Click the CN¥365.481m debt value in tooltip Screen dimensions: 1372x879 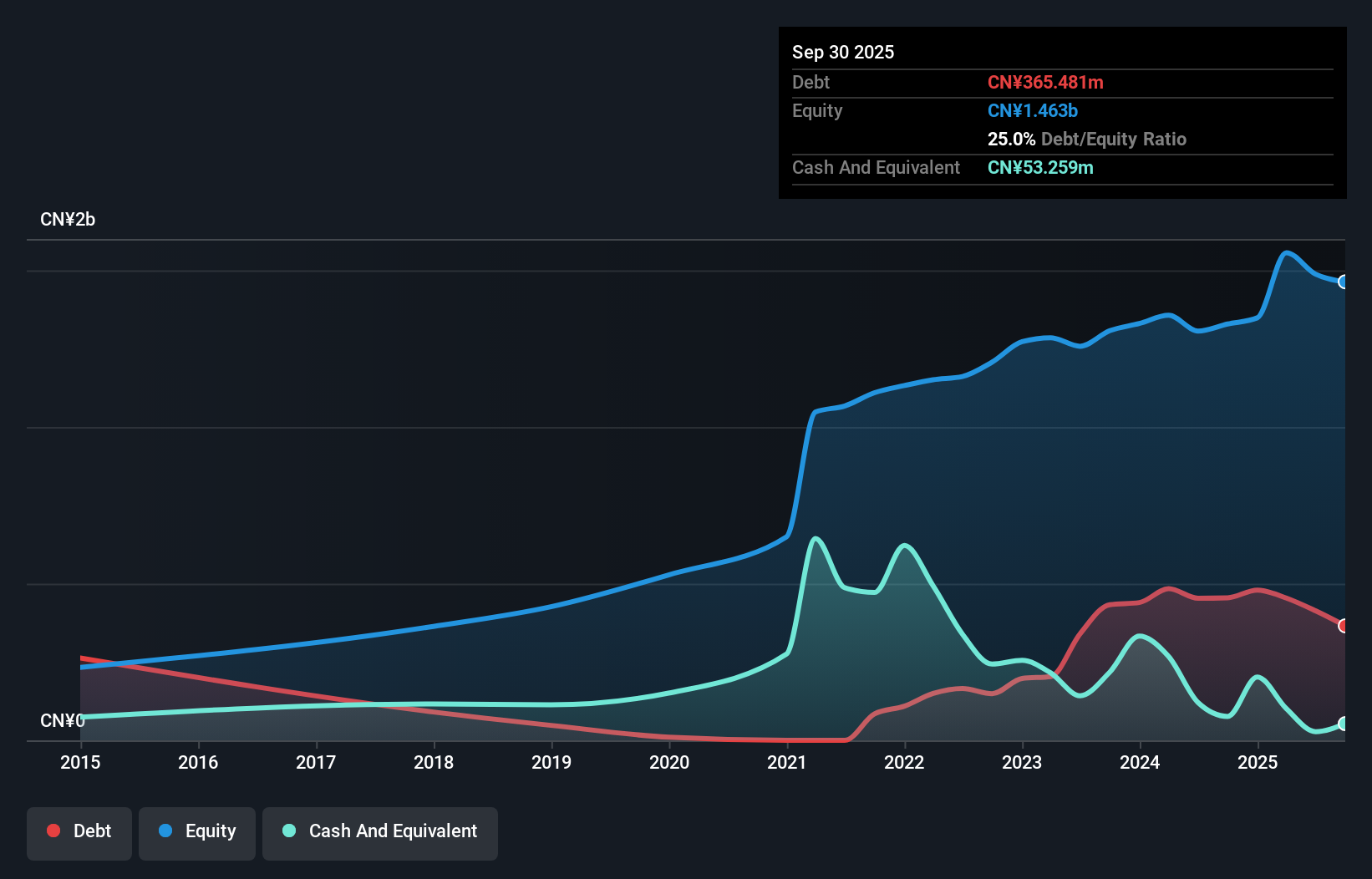(1045, 82)
